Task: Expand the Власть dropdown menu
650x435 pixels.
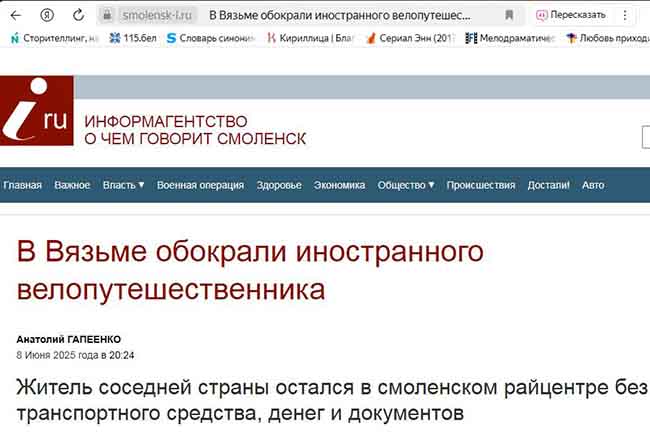Action: tap(124, 185)
